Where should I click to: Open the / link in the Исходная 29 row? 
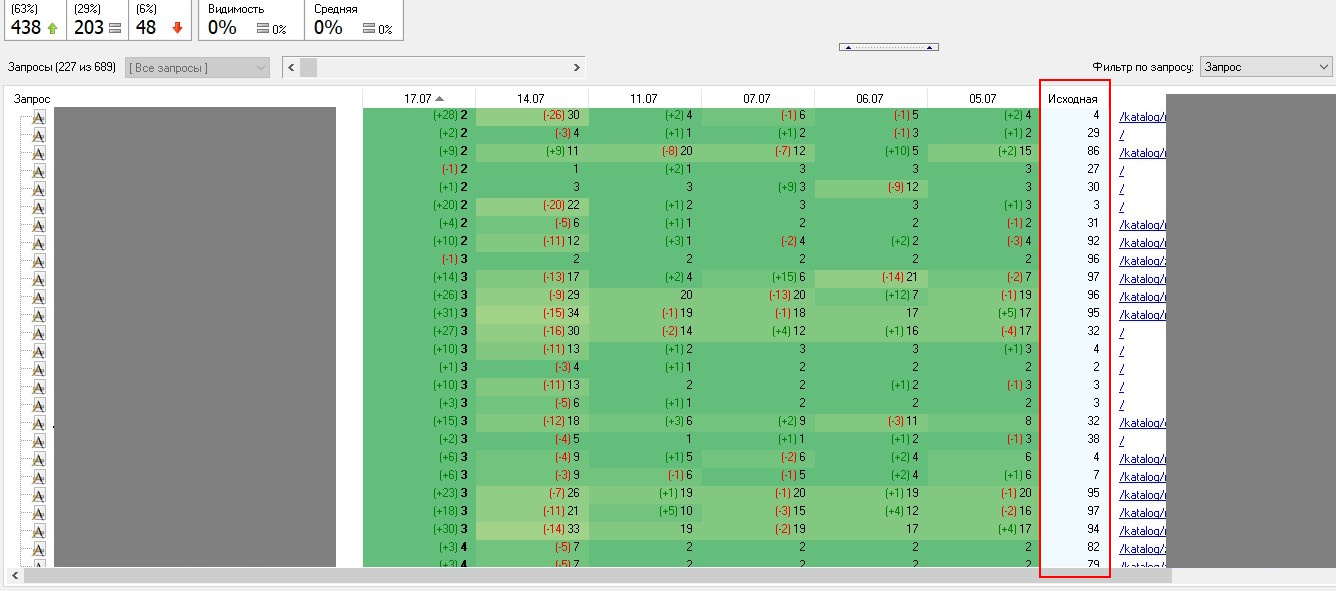click(1123, 134)
